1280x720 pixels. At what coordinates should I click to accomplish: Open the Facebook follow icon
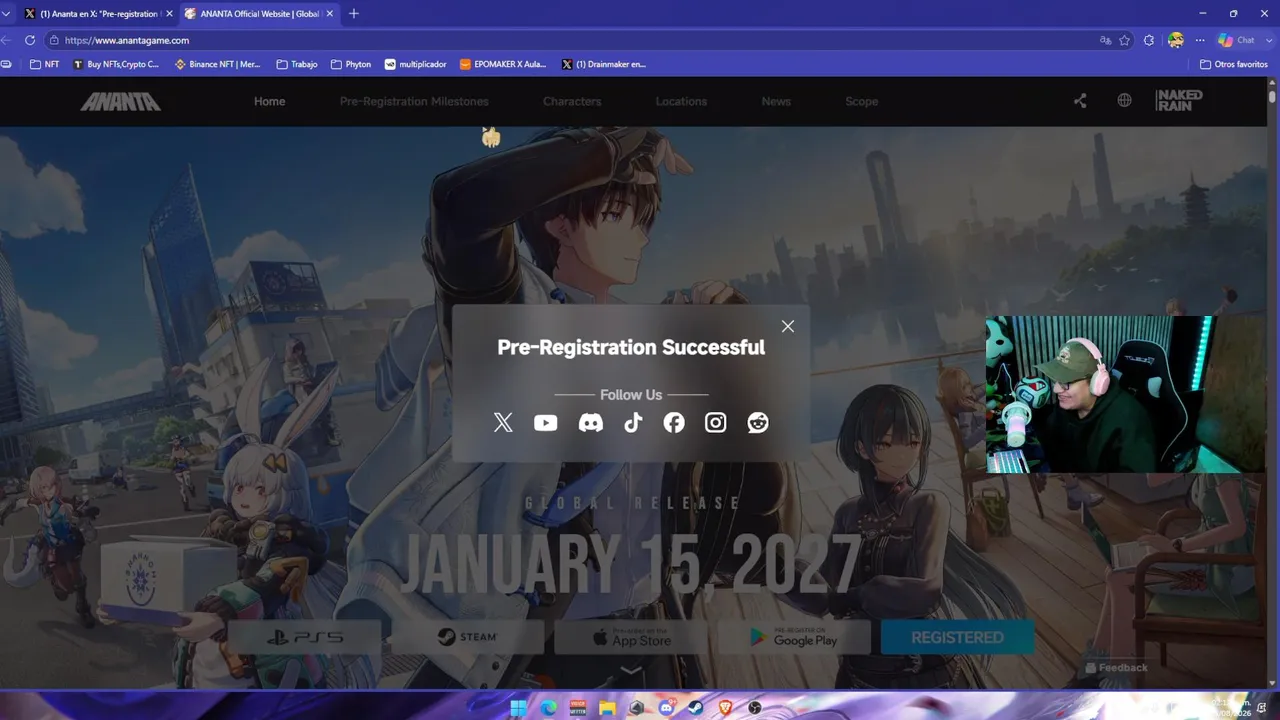click(x=674, y=423)
